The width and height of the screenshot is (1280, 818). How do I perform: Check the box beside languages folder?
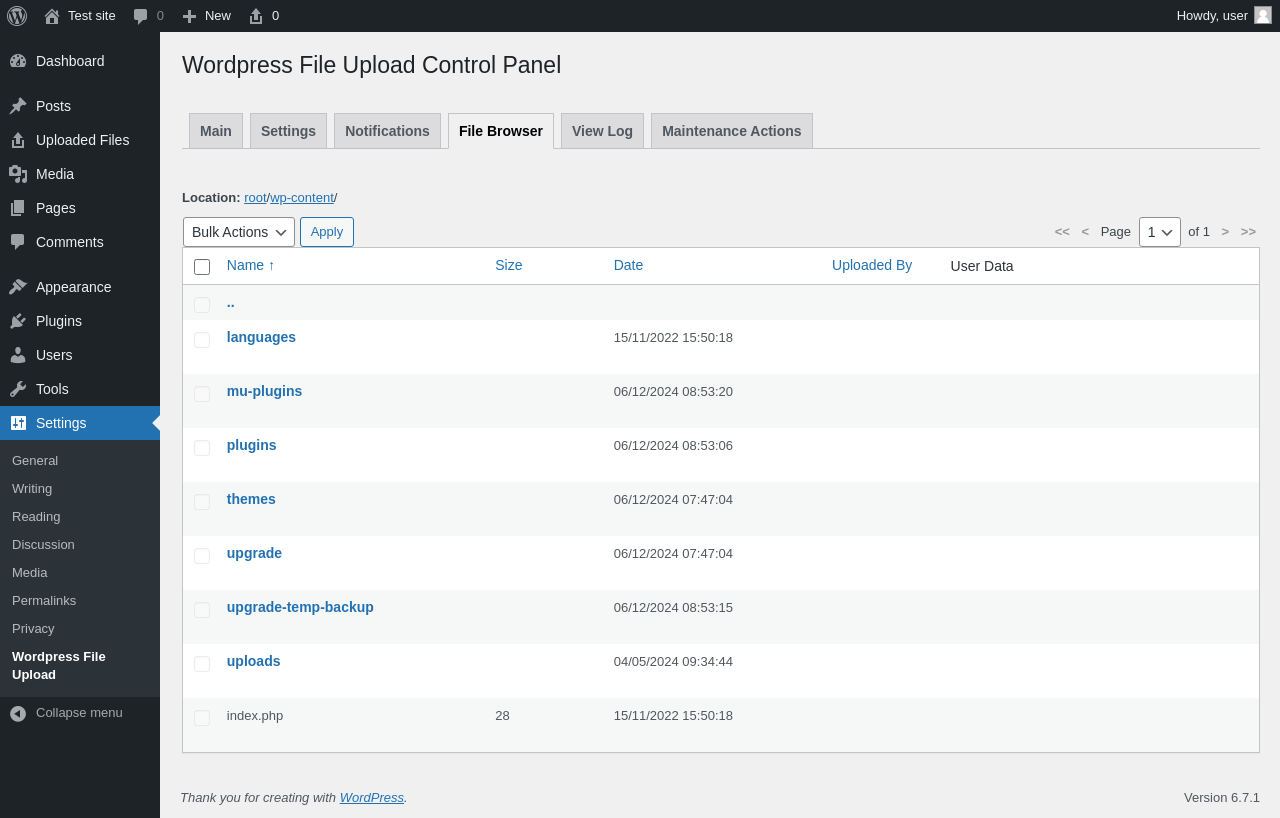coord(202,340)
